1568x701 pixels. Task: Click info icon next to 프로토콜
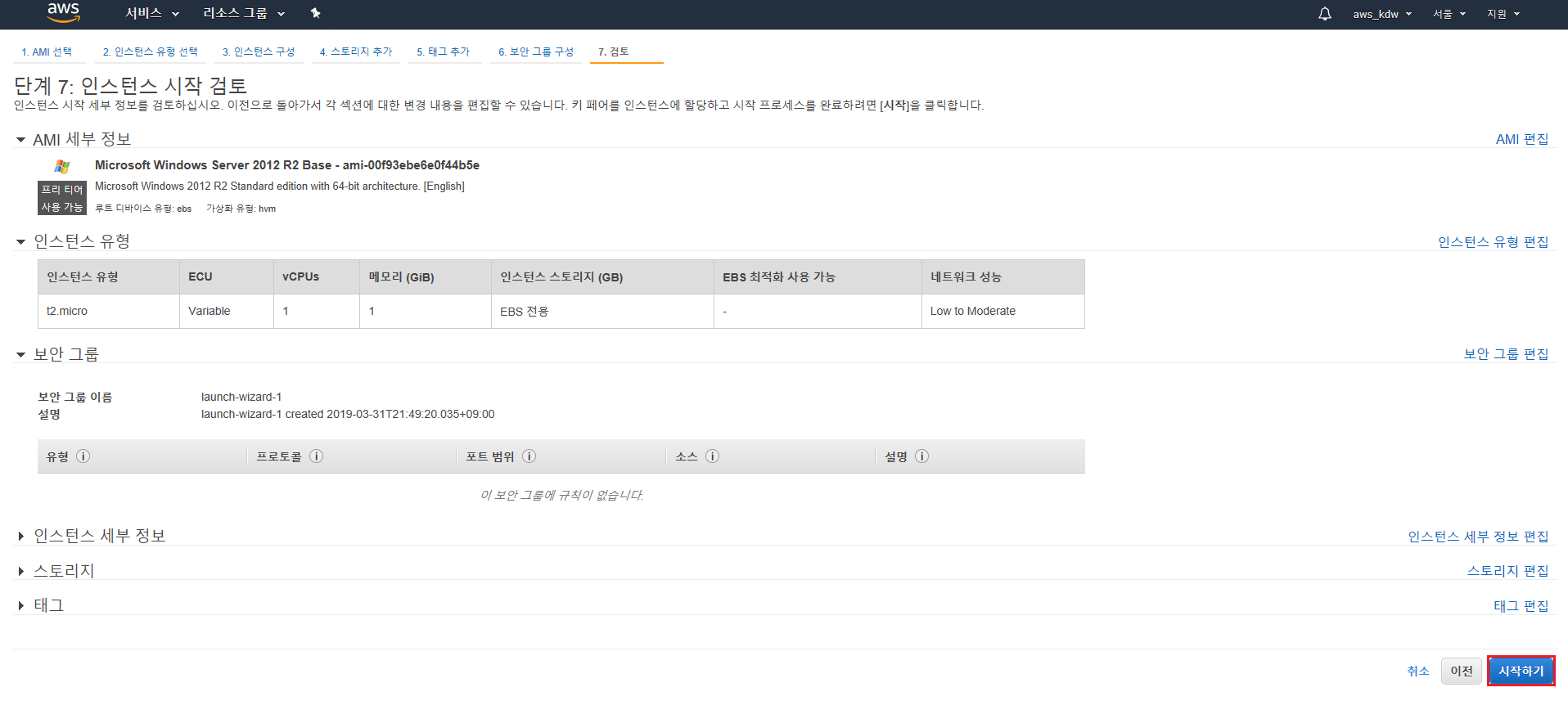coord(317,456)
